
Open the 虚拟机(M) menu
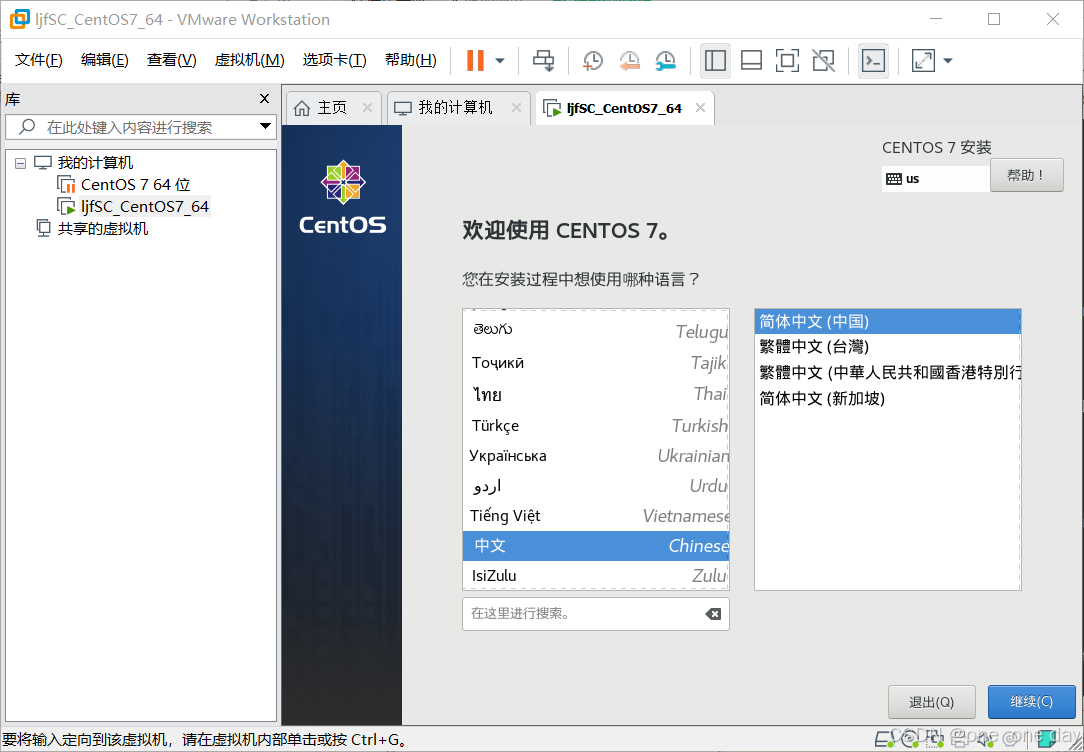[250, 60]
